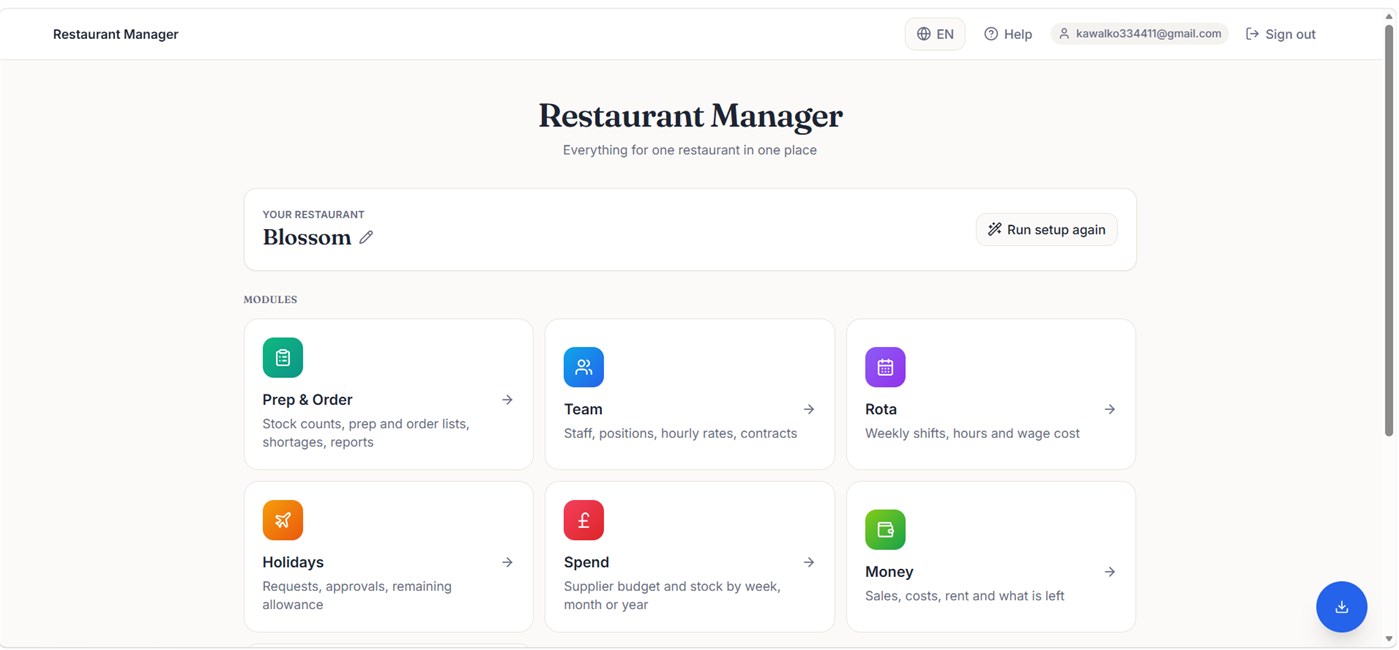Open the Rota module title
The width and height of the screenshot is (1399, 650).
(881, 409)
